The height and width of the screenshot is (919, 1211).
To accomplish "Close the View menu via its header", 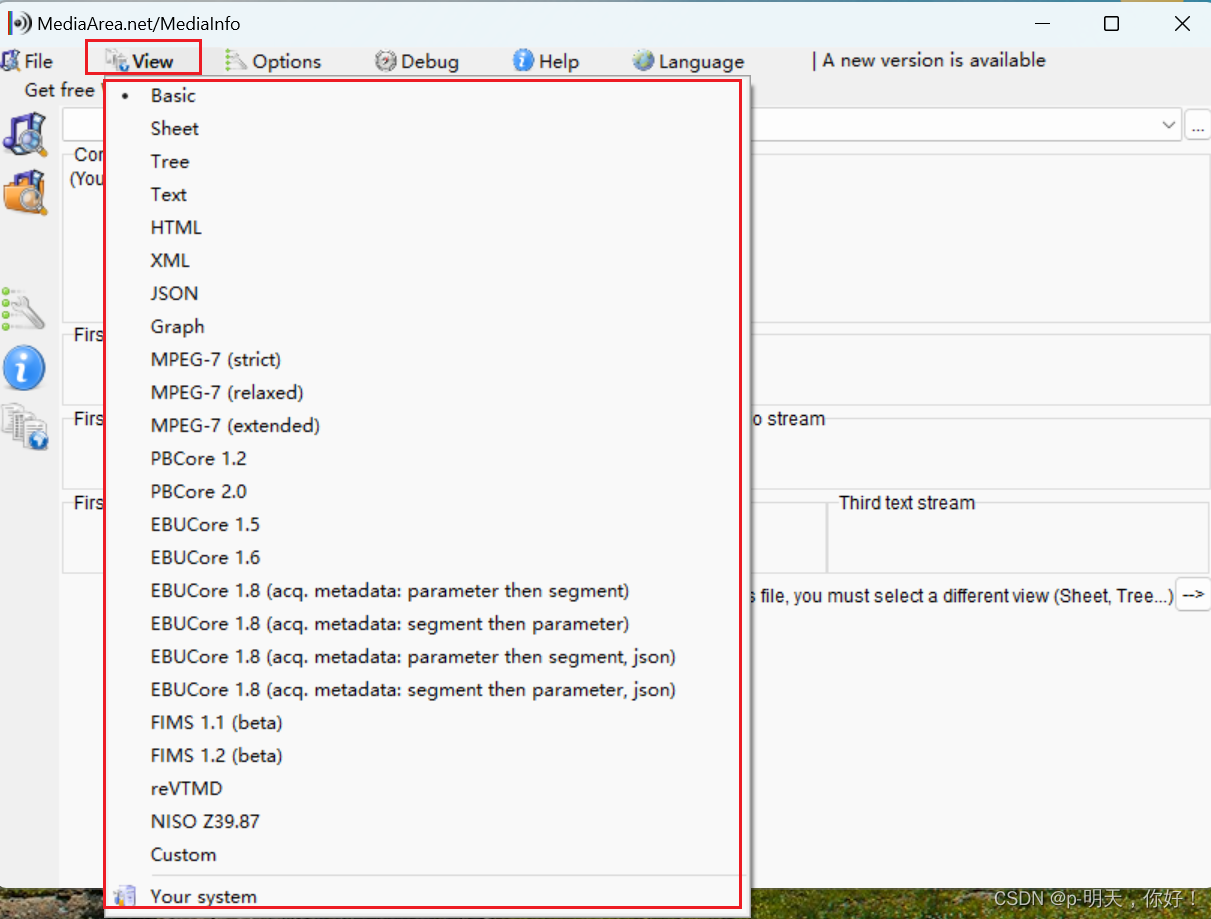I will coord(143,61).
